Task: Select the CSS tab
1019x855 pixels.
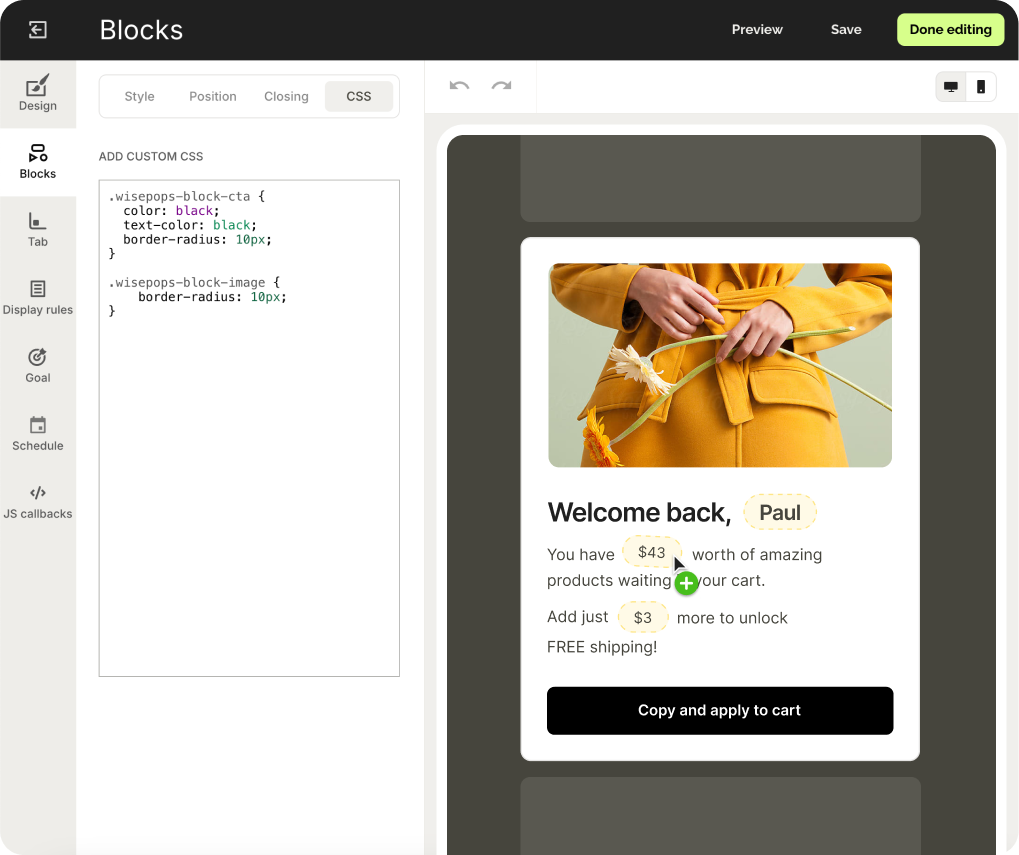Action: coord(358,97)
